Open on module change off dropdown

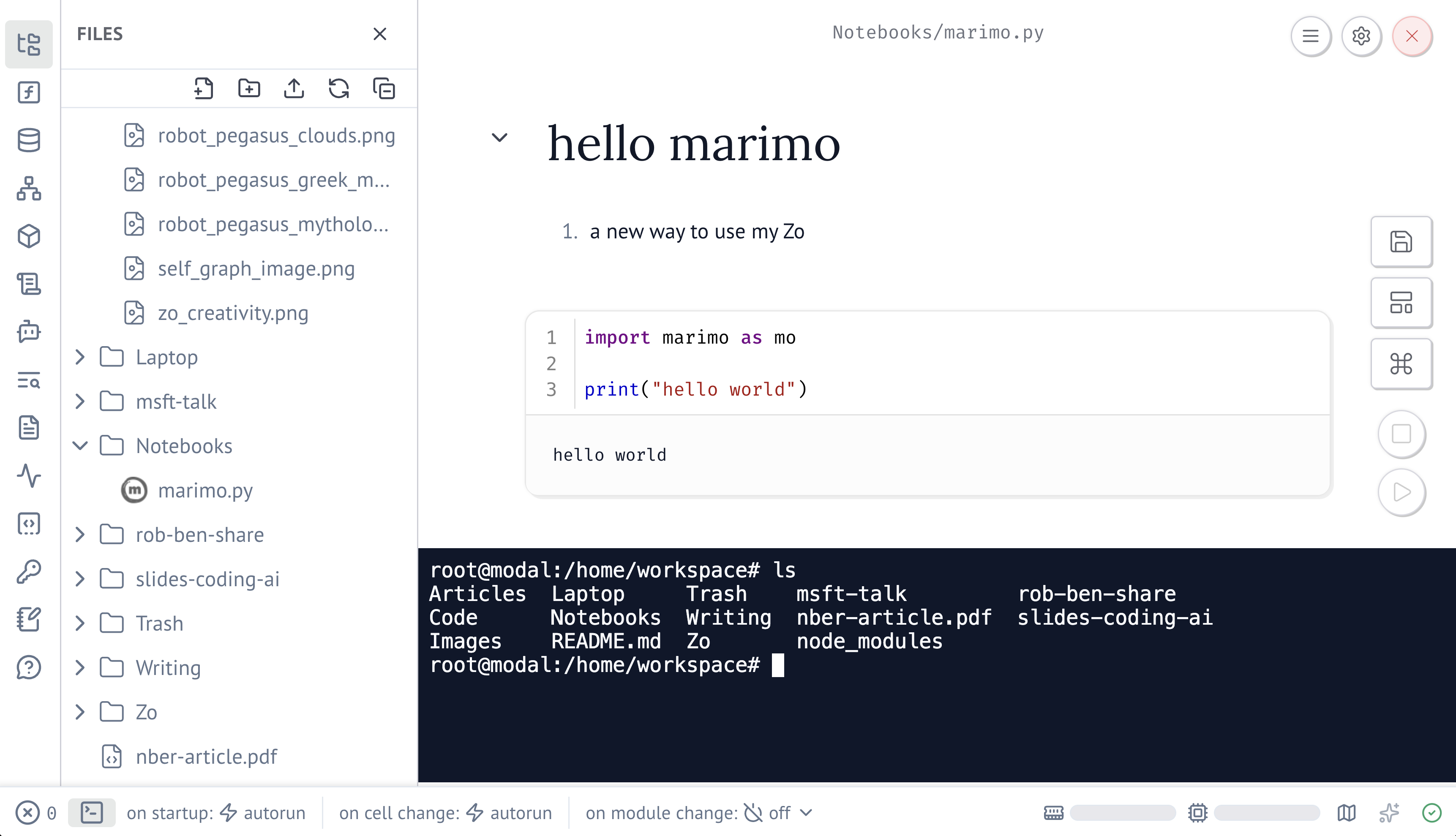(x=699, y=812)
